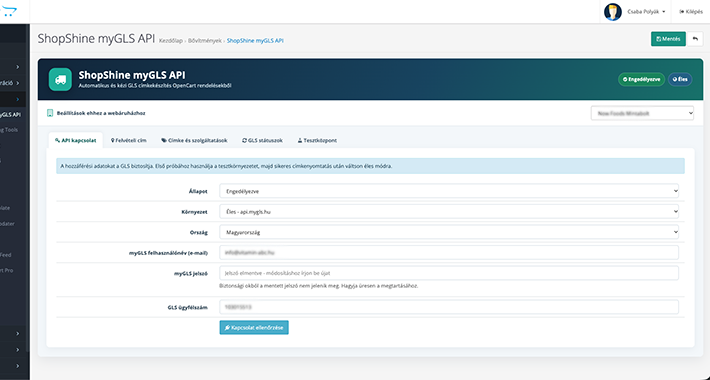Click the sidebar item ending in Pro
Screen dimensions: 710x380
7,270
